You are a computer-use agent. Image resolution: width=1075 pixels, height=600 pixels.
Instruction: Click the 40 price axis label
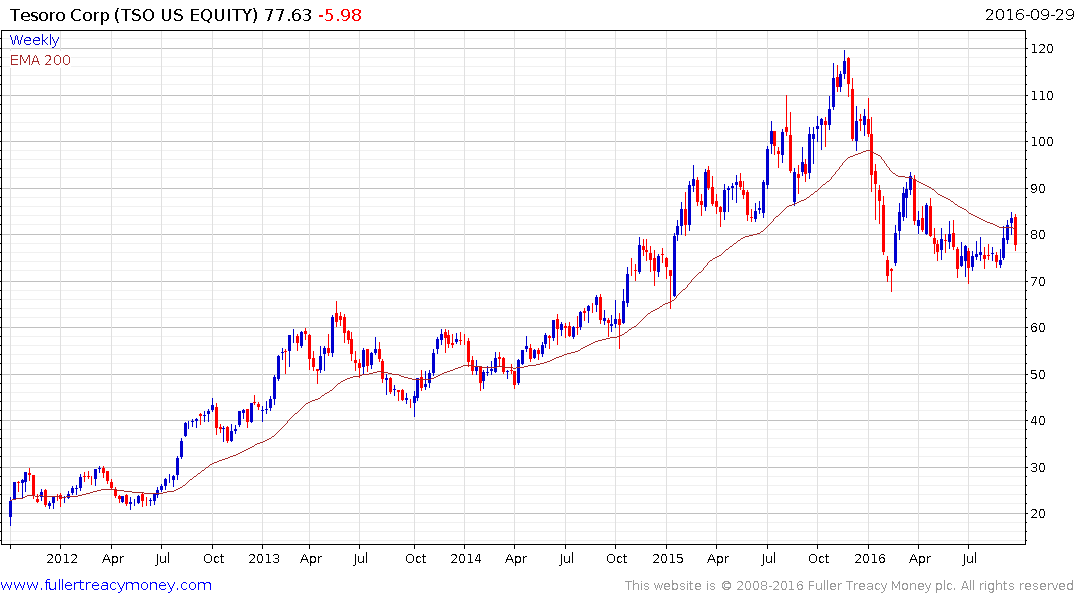[1038, 421]
